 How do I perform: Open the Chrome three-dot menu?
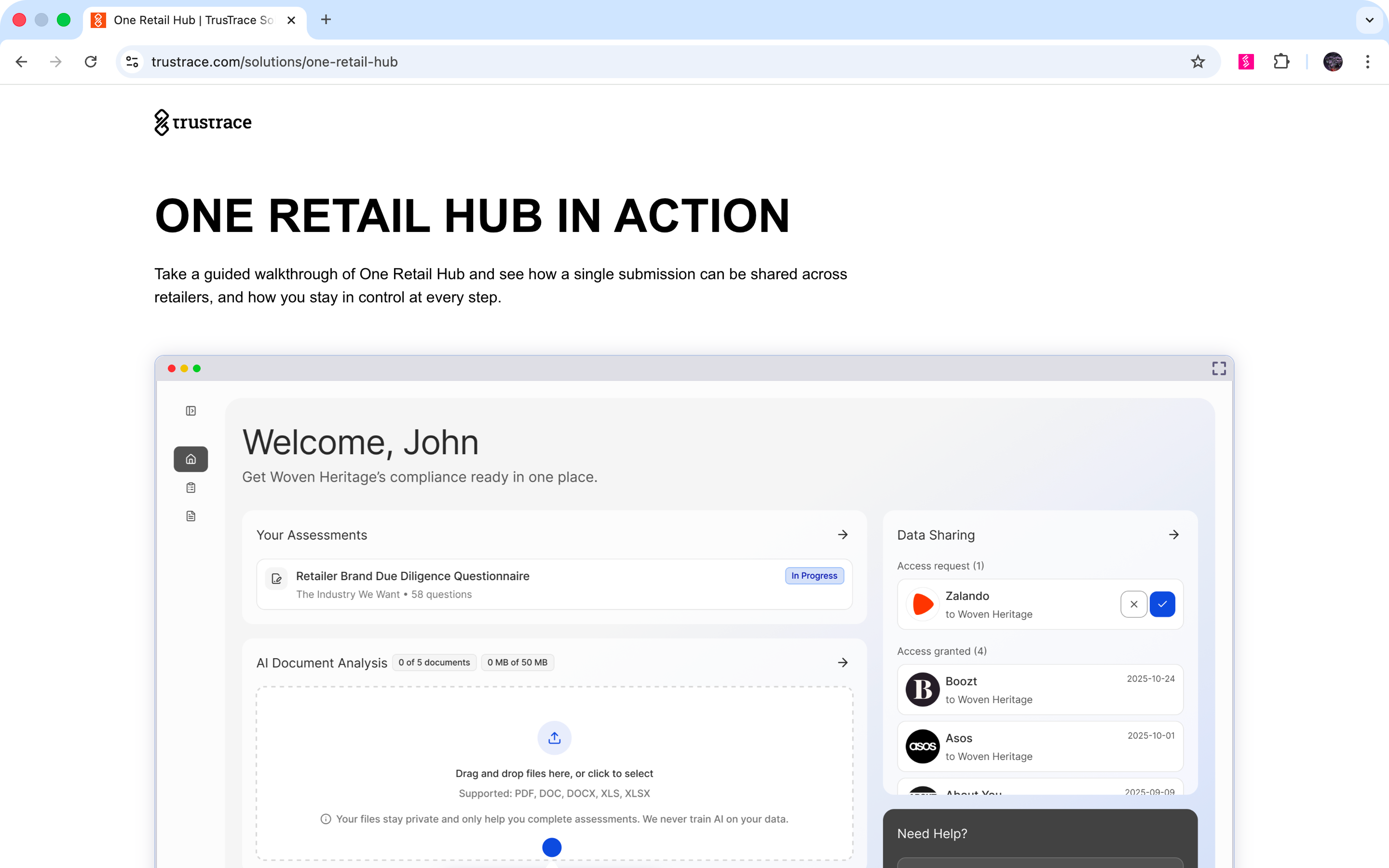click(1368, 62)
